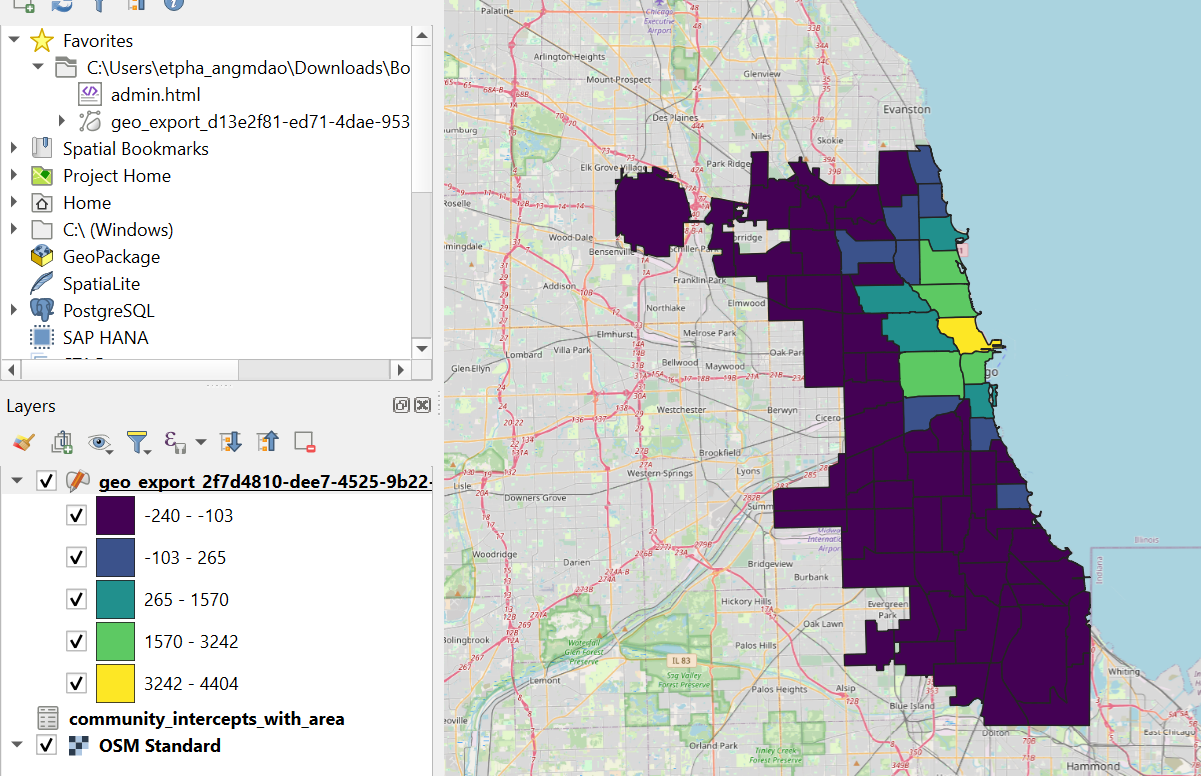The image size is (1201, 776).
Task: Collapse the Favorites tree item
Action: (x=13, y=40)
